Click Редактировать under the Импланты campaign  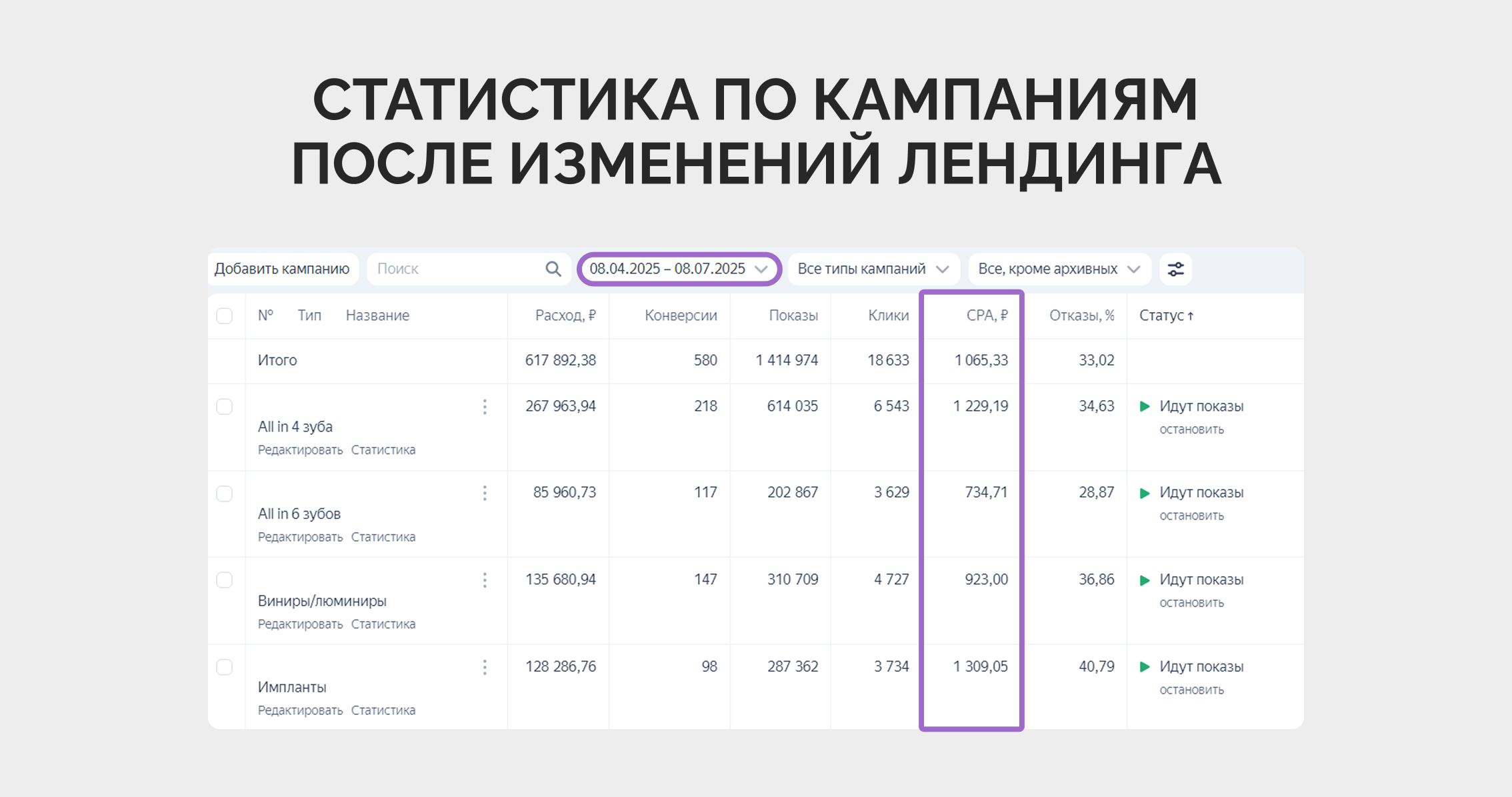[300, 710]
